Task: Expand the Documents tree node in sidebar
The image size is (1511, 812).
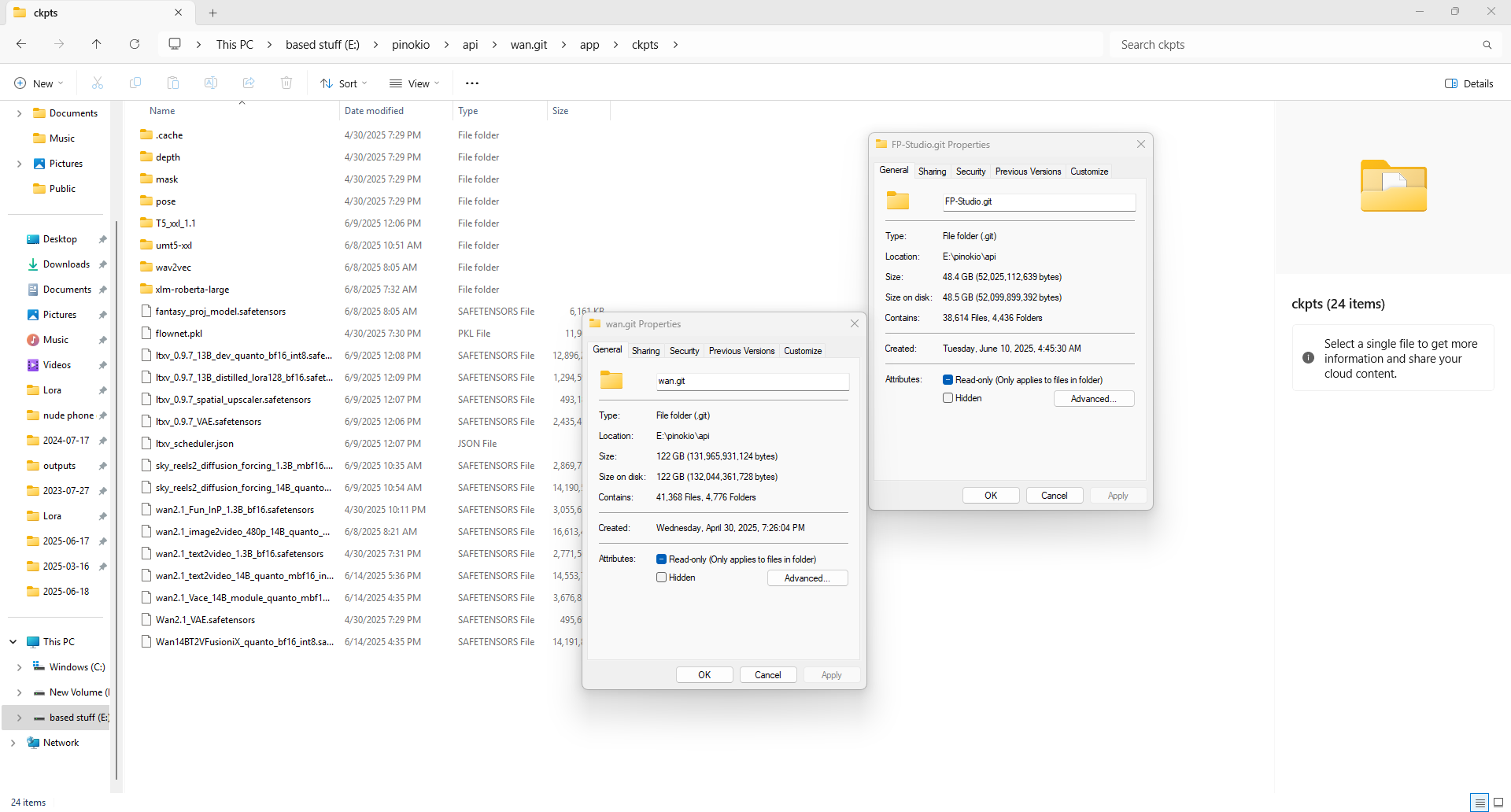Action: 19,113
